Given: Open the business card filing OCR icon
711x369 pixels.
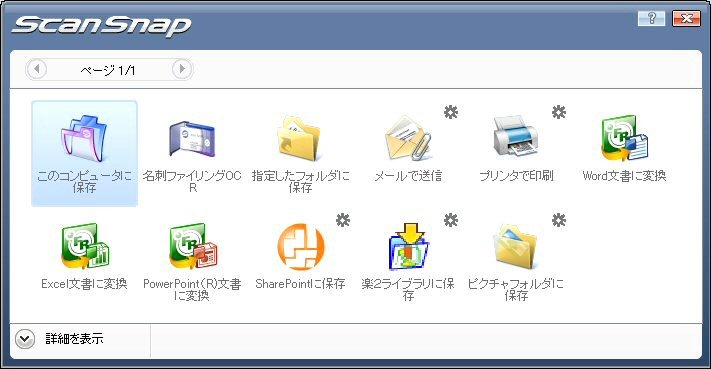Looking at the screenshot, I should point(192,139).
